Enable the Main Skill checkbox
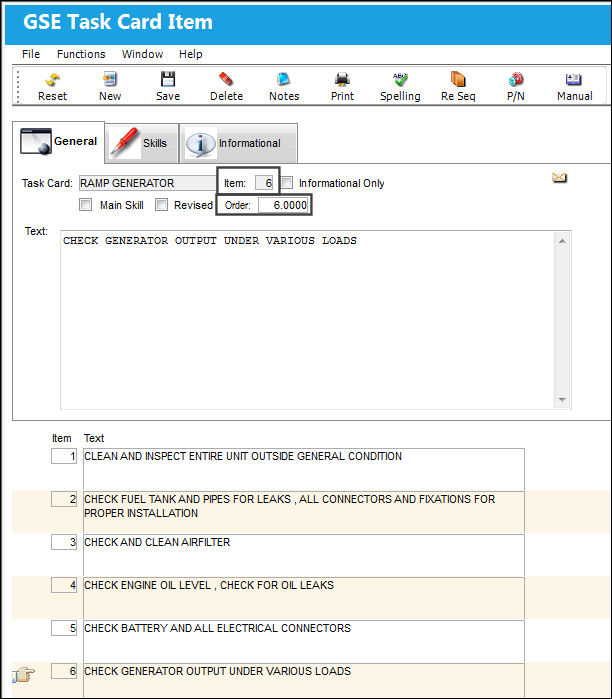 pyautogui.click(x=85, y=205)
